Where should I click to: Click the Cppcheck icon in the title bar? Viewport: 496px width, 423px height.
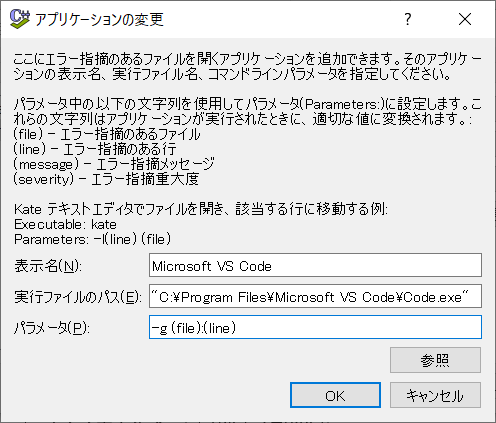(x=20, y=19)
